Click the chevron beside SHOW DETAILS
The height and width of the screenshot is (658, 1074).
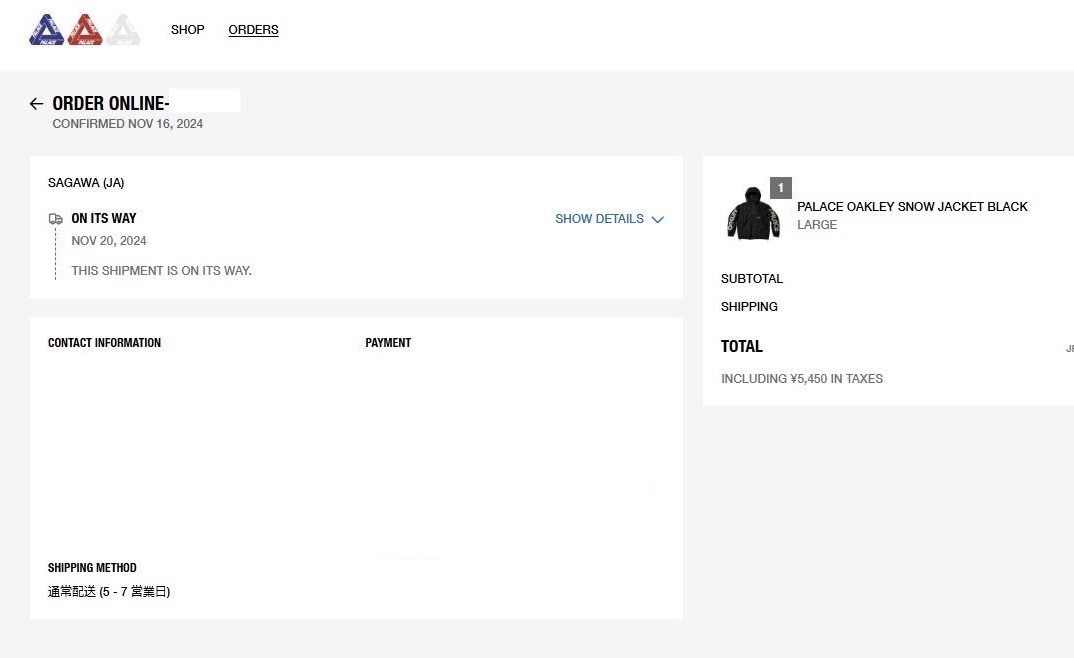pyautogui.click(x=658, y=219)
